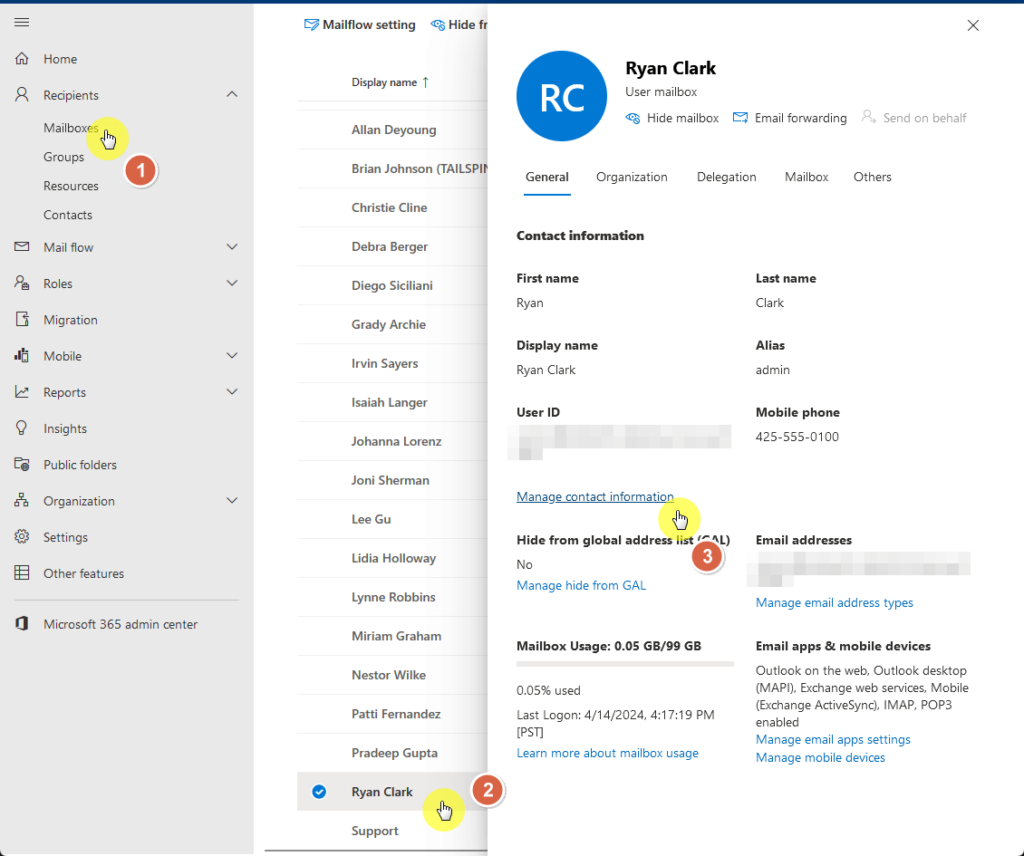The height and width of the screenshot is (856, 1024).
Task: Expand the Mobile section chevron
Action: (232, 355)
